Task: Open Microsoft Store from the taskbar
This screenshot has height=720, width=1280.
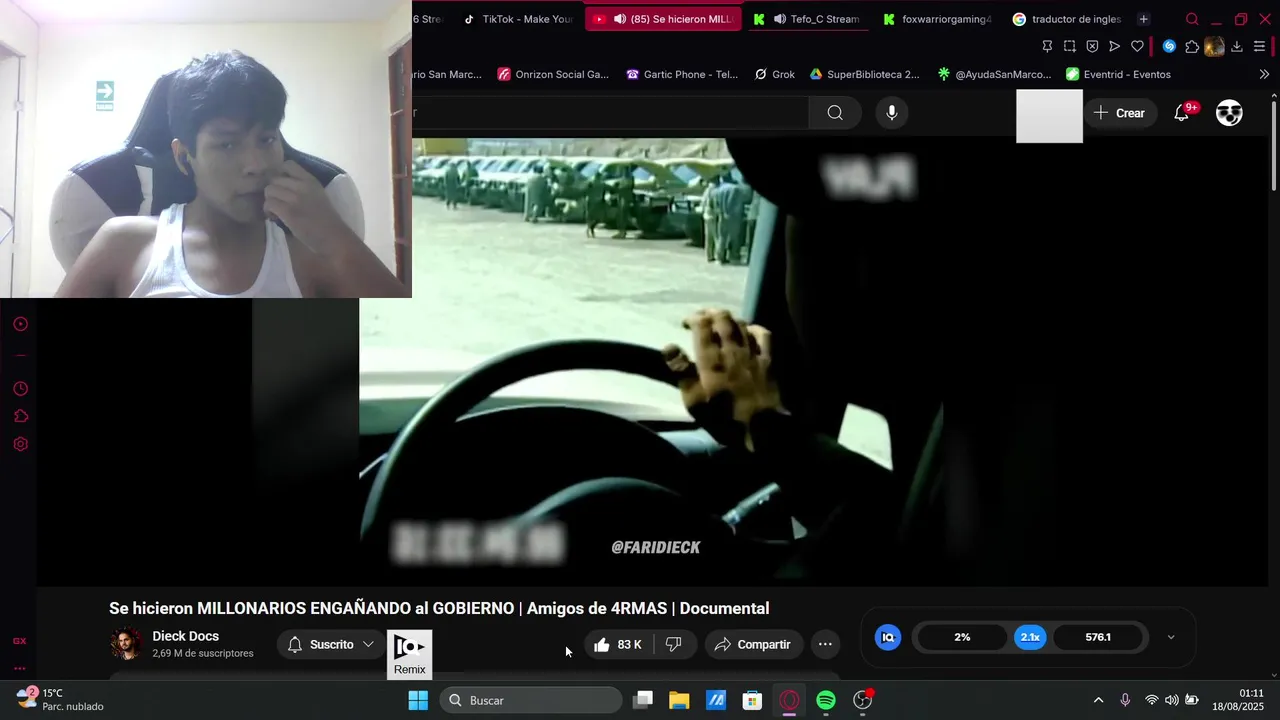Action: [x=752, y=700]
